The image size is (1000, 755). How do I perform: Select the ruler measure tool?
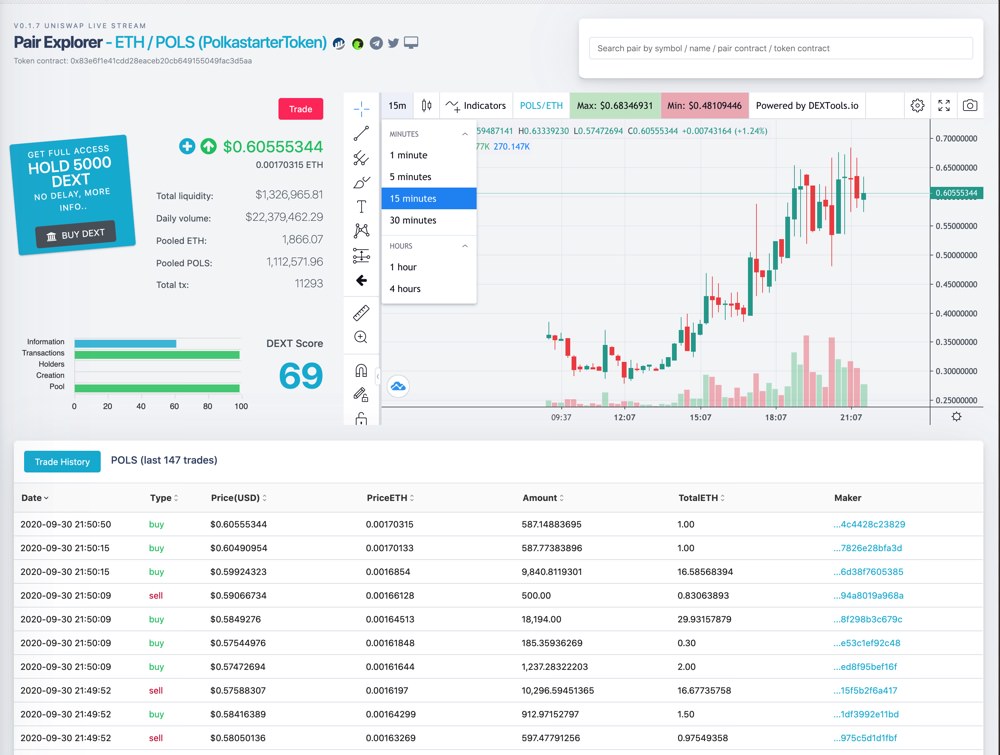tap(361, 312)
